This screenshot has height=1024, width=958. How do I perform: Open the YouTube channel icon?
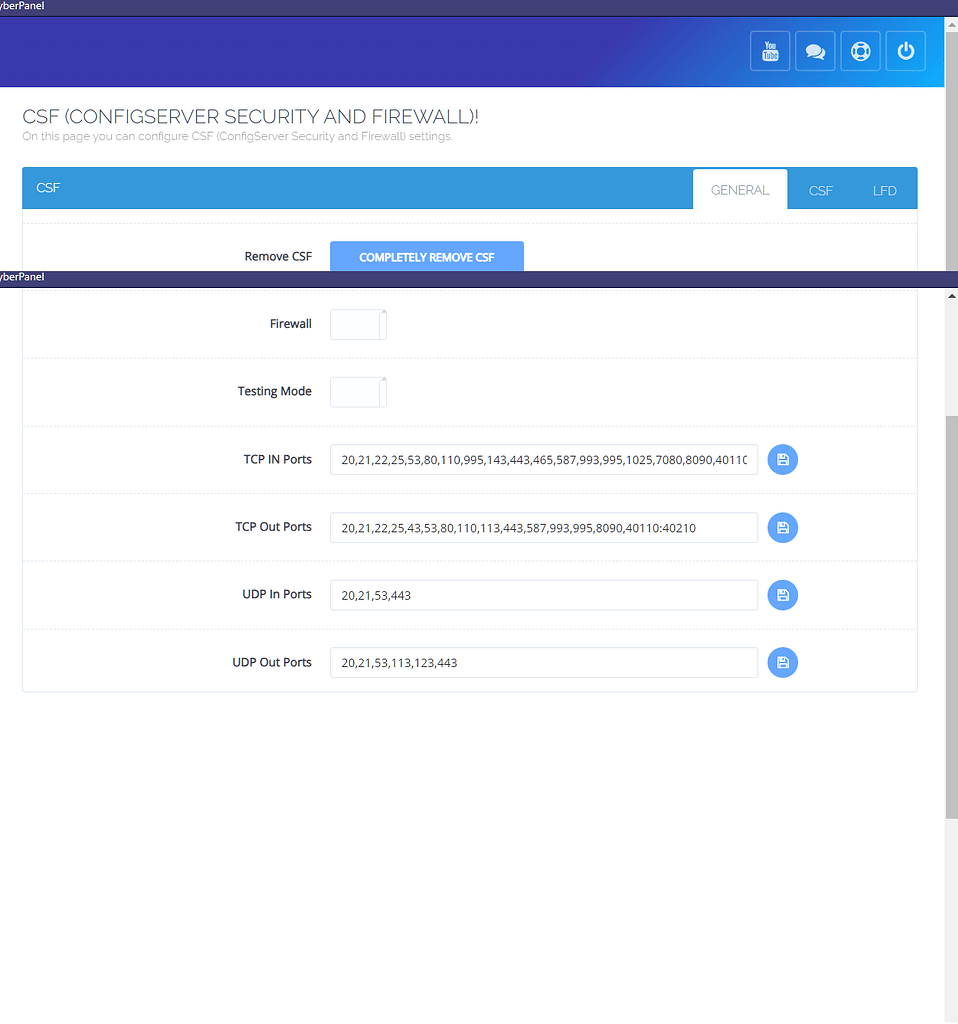tap(770, 51)
